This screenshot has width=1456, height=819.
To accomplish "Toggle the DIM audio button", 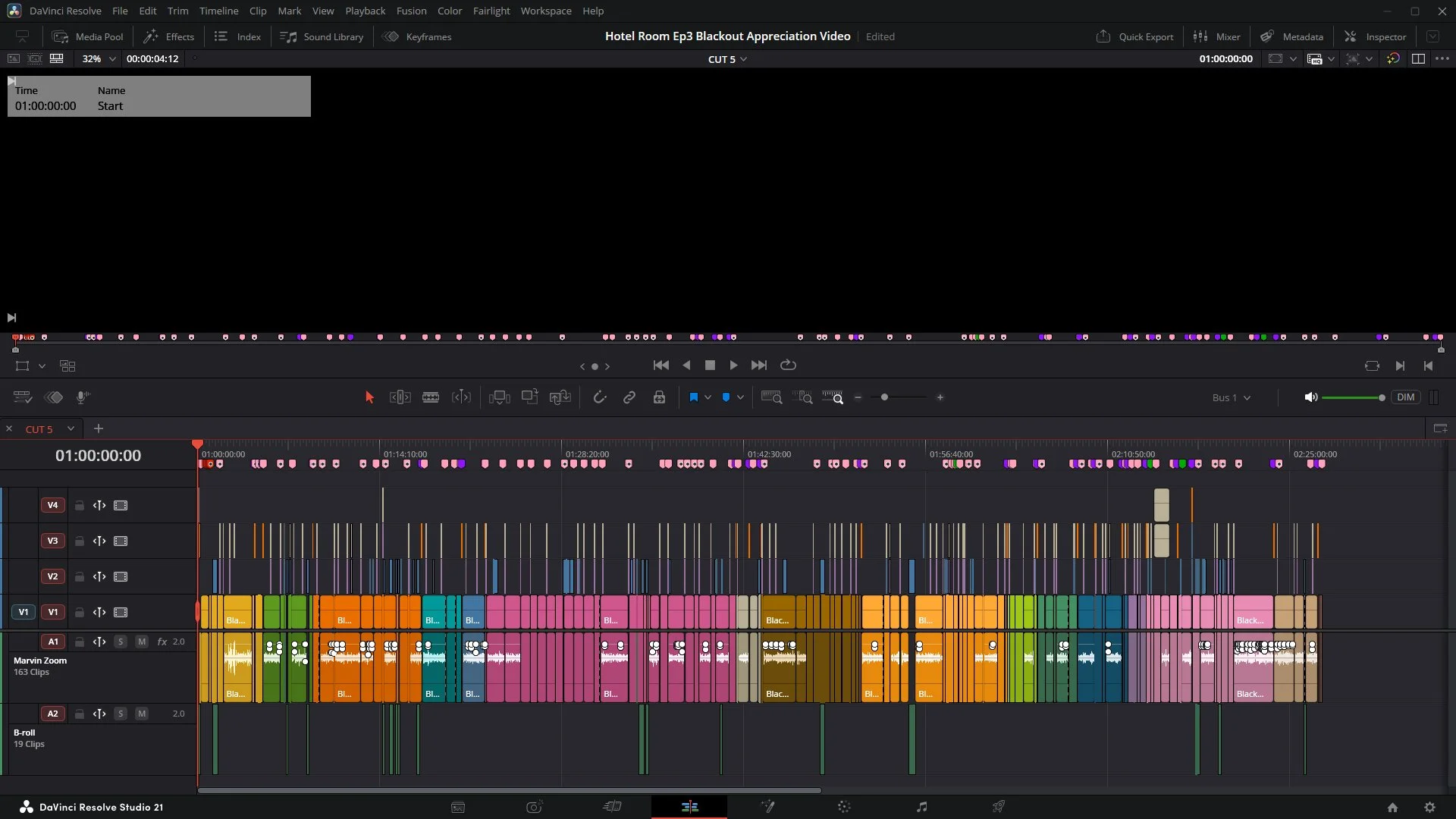I will click(1406, 397).
